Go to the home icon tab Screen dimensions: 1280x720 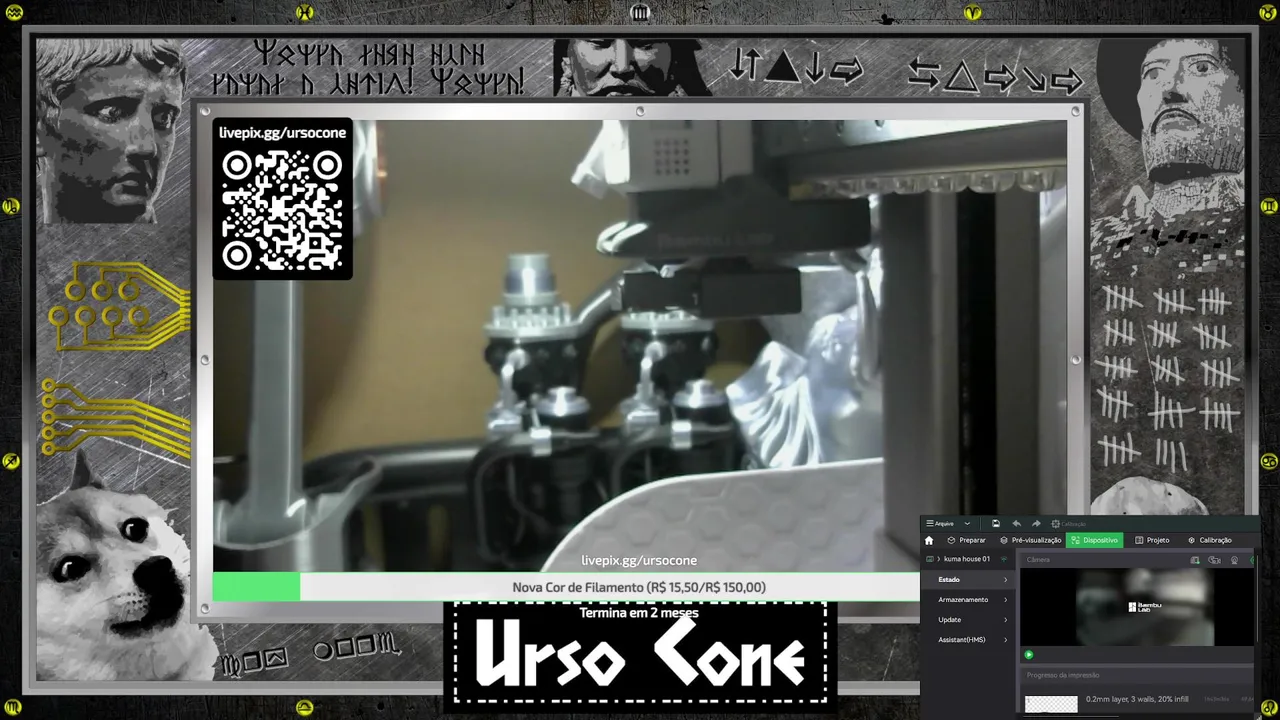929,540
